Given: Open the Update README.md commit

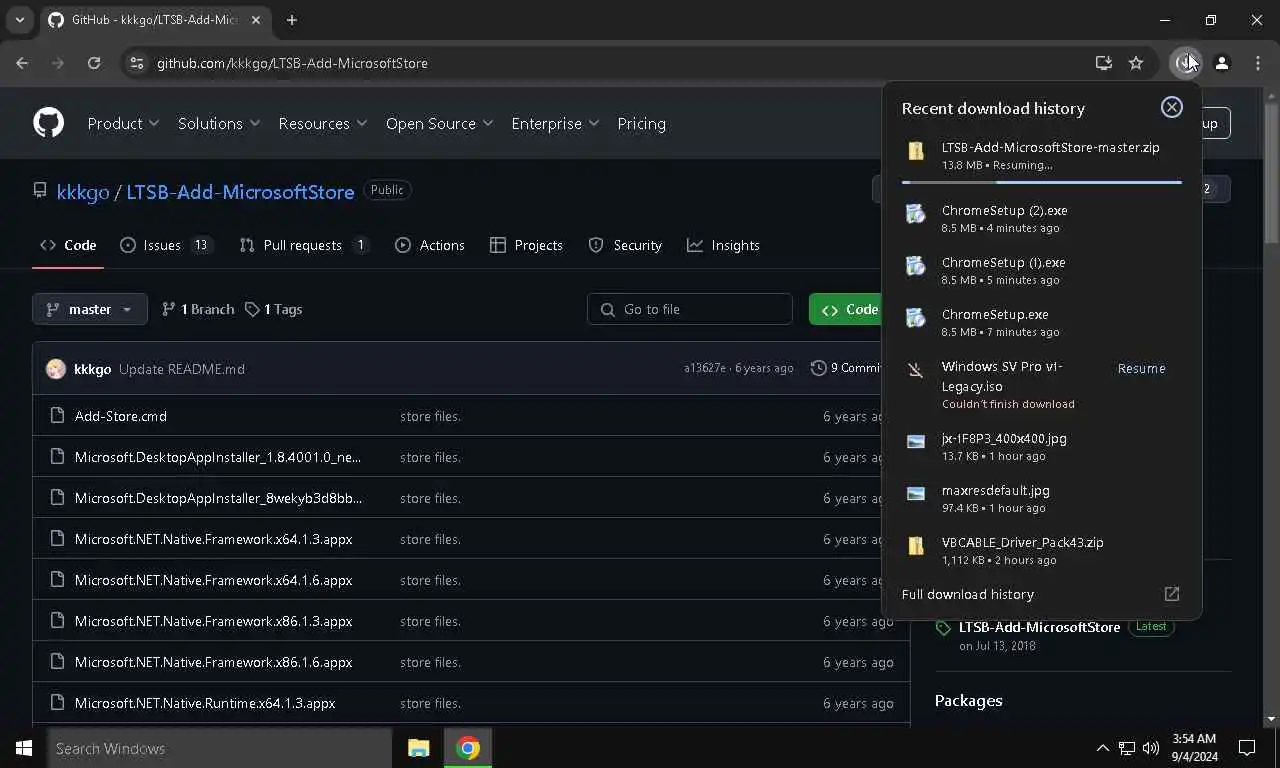Looking at the screenshot, I should coord(182,369).
